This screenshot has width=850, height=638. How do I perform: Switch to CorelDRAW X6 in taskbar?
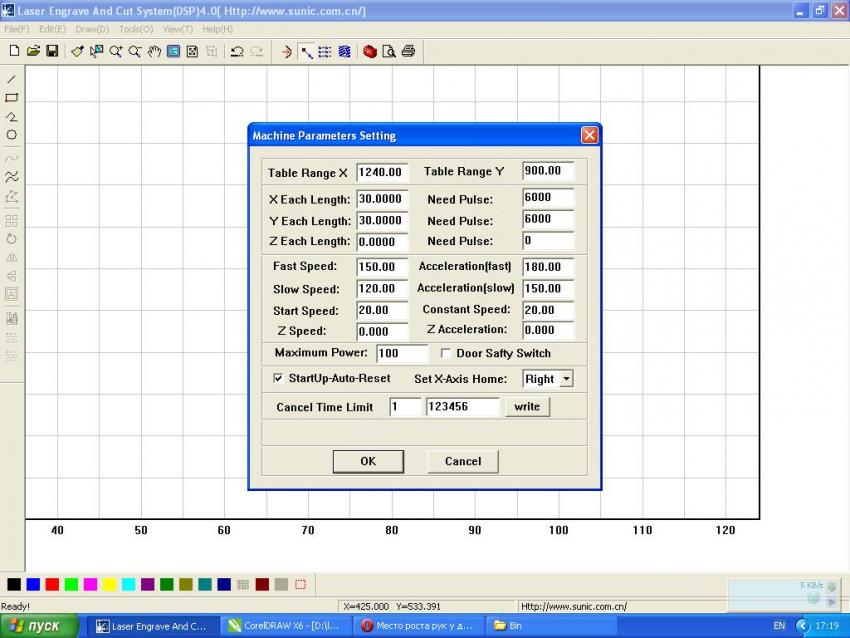click(x=284, y=626)
